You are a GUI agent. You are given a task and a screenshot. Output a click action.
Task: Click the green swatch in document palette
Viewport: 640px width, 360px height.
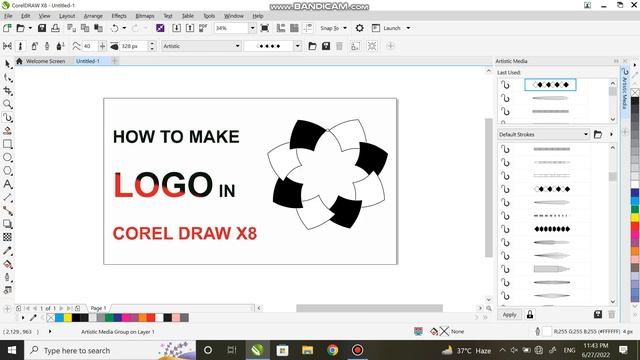click(109, 318)
